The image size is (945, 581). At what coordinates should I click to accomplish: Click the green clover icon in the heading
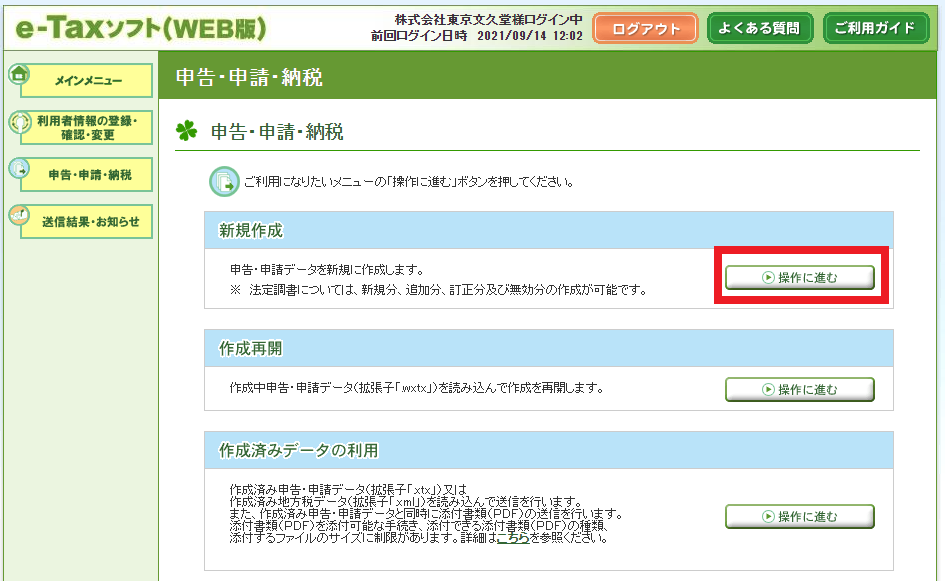point(186,130)
